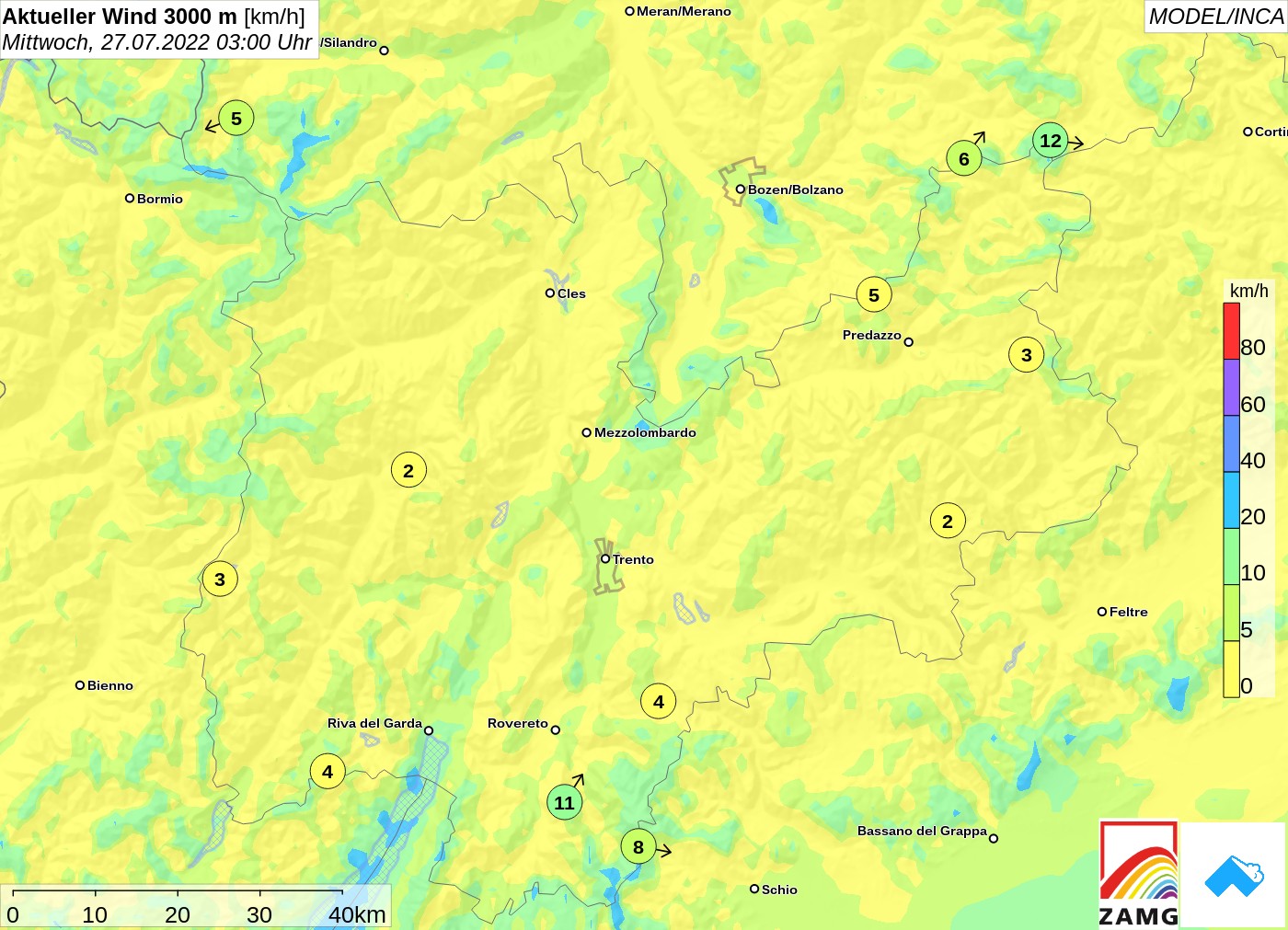Image resolution: width=1288 pixels, height=930 pixels.
Task: Click the Mezzolombardo town label
Action: (645, 432)
